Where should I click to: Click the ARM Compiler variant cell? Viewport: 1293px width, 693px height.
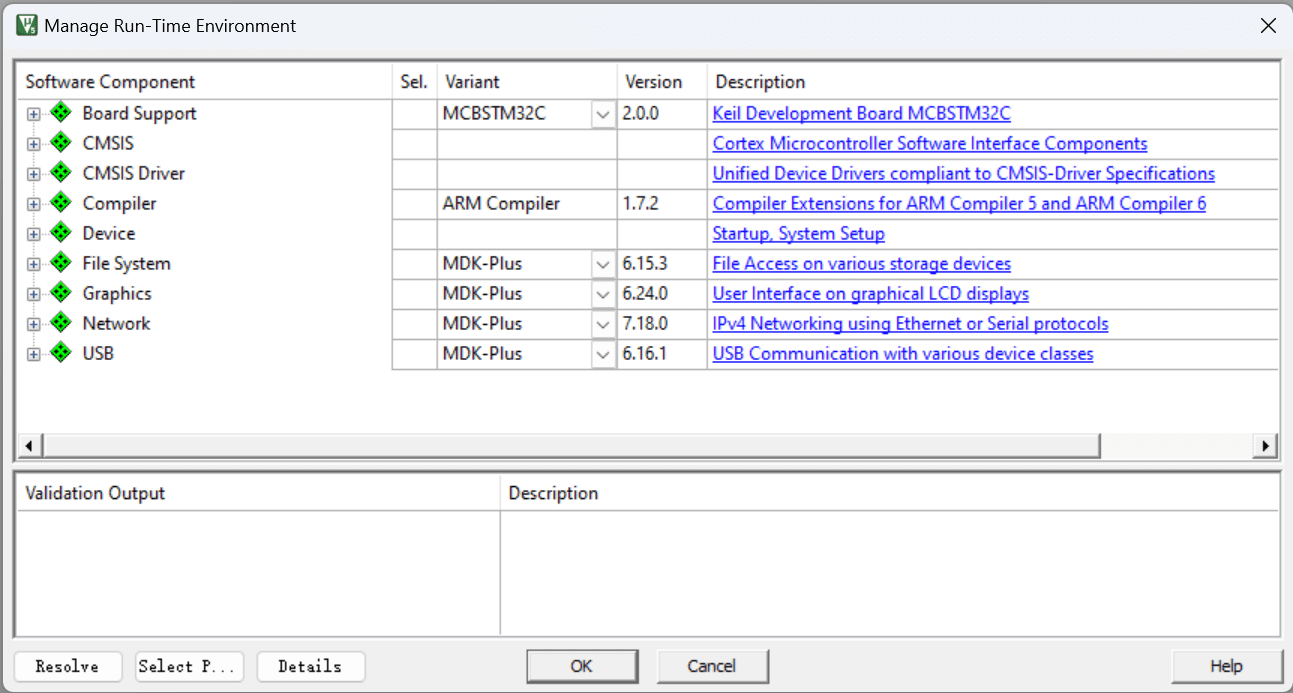point(527,204)
